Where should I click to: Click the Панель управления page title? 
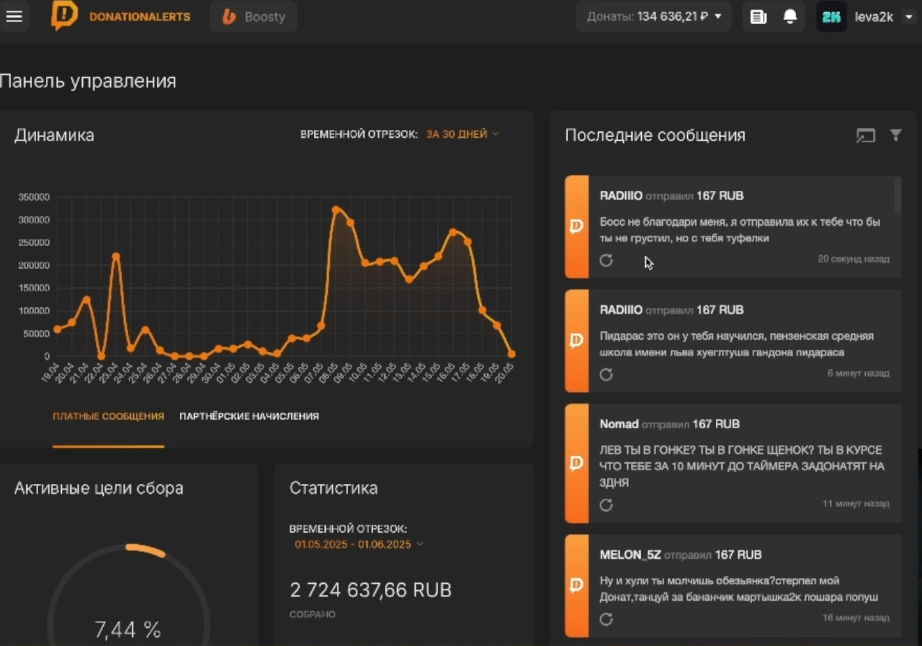click(x=88, y=81)
